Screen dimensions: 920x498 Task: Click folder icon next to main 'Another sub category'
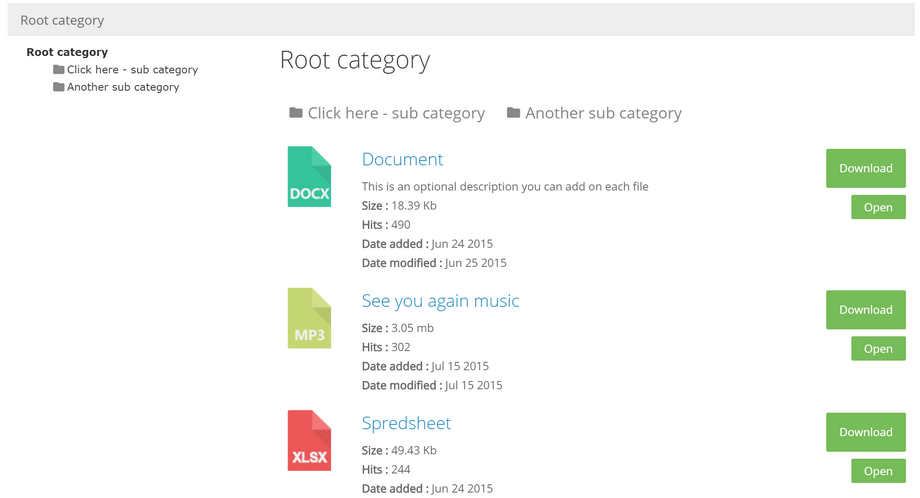[513, 112]
